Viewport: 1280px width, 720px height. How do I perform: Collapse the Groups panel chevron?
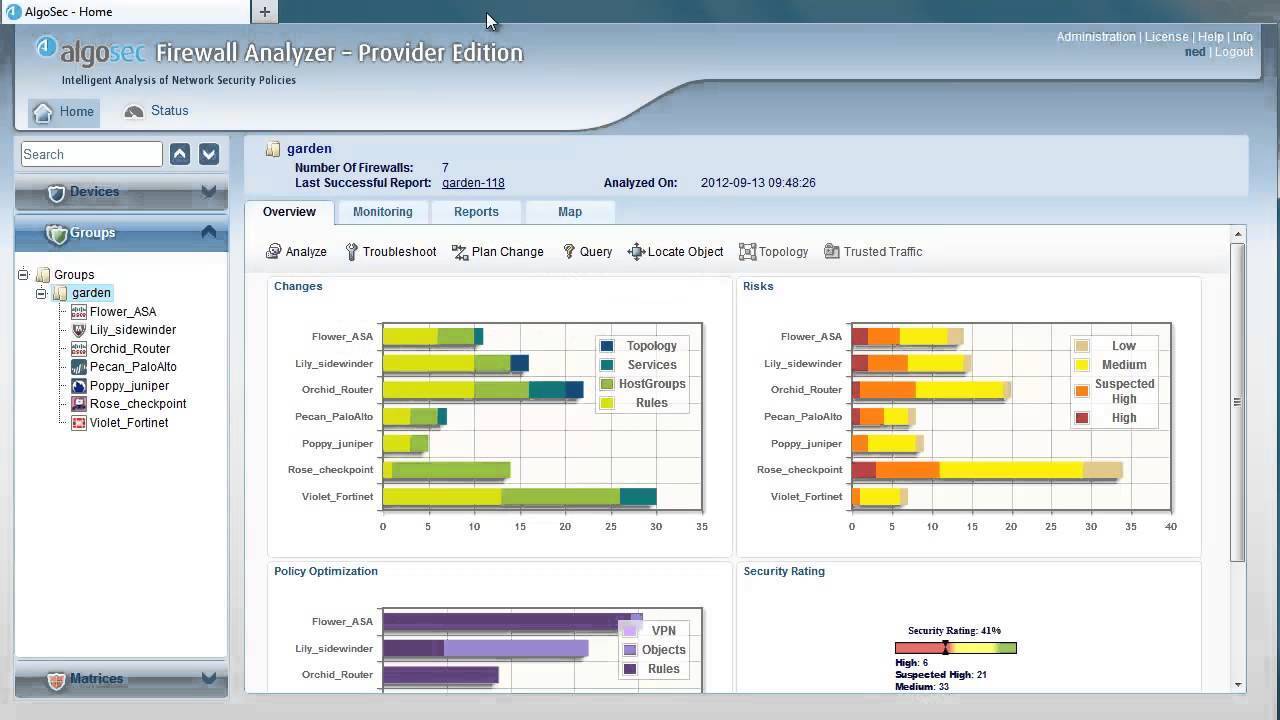coord(209,232)
